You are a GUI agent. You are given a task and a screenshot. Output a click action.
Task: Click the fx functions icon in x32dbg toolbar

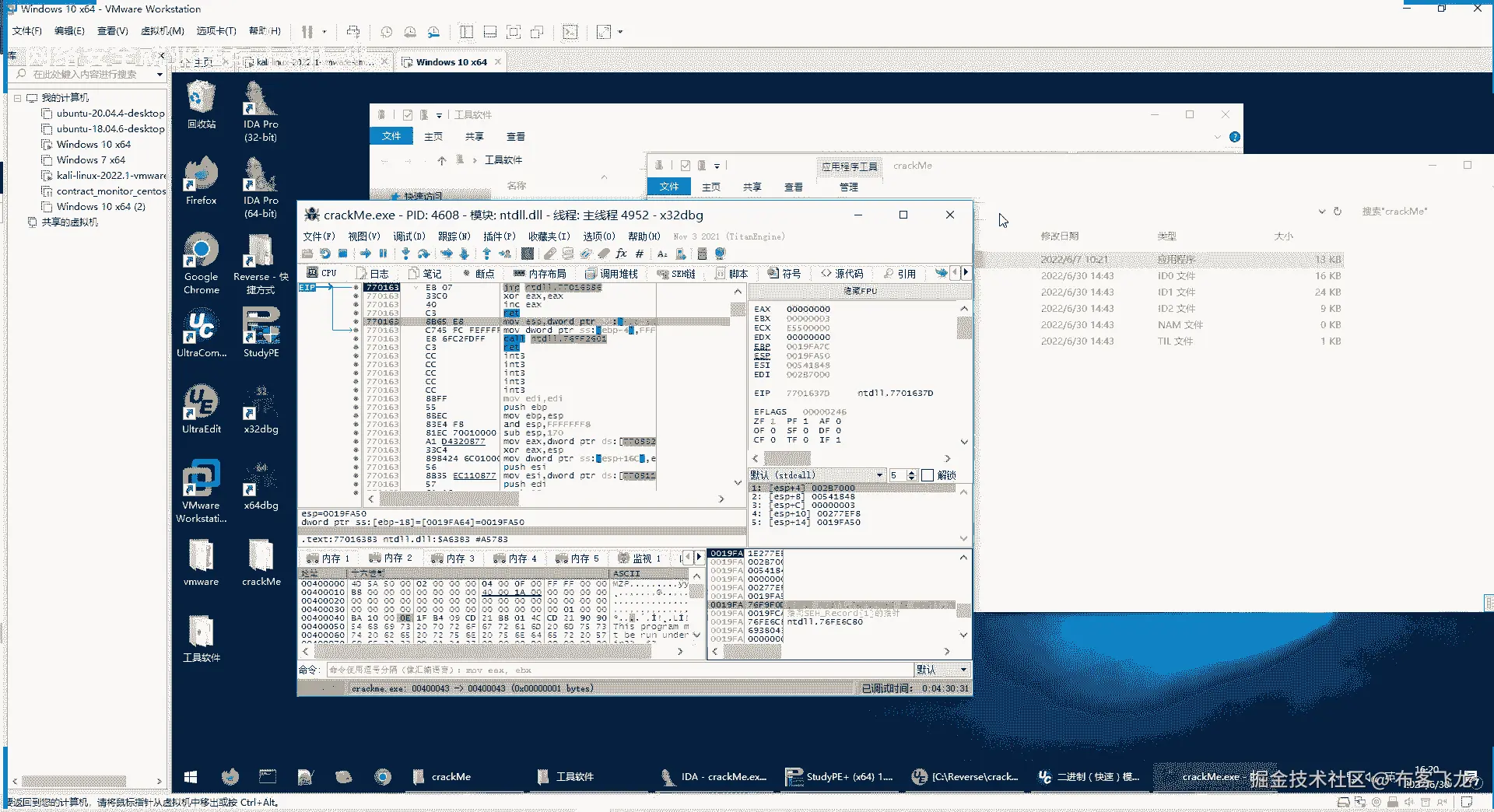[621, 254]
